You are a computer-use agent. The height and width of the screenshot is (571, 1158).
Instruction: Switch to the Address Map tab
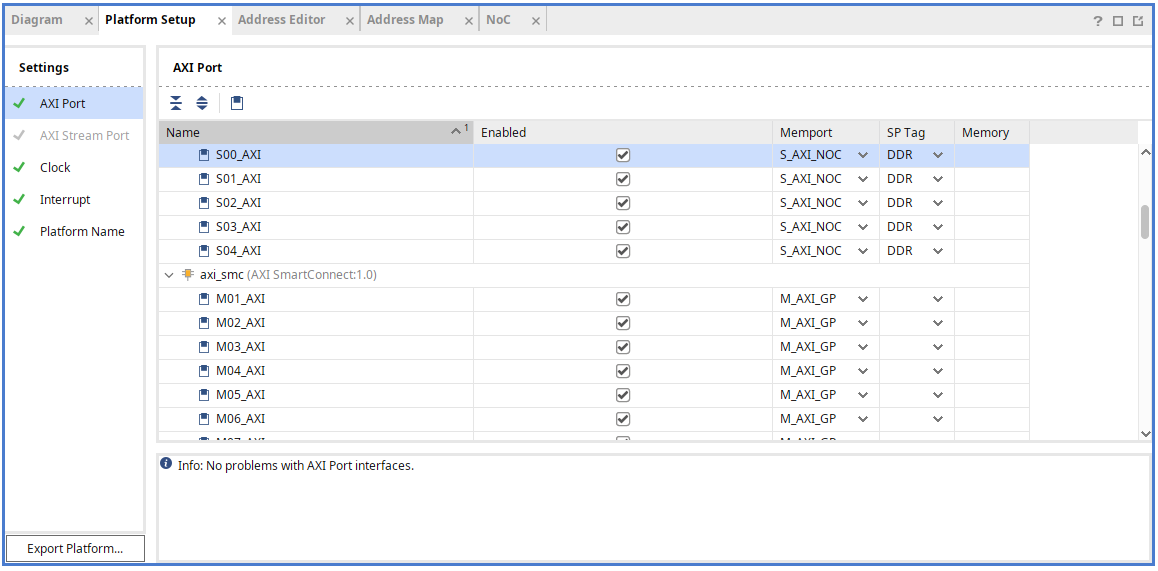[x=405, y=20]
